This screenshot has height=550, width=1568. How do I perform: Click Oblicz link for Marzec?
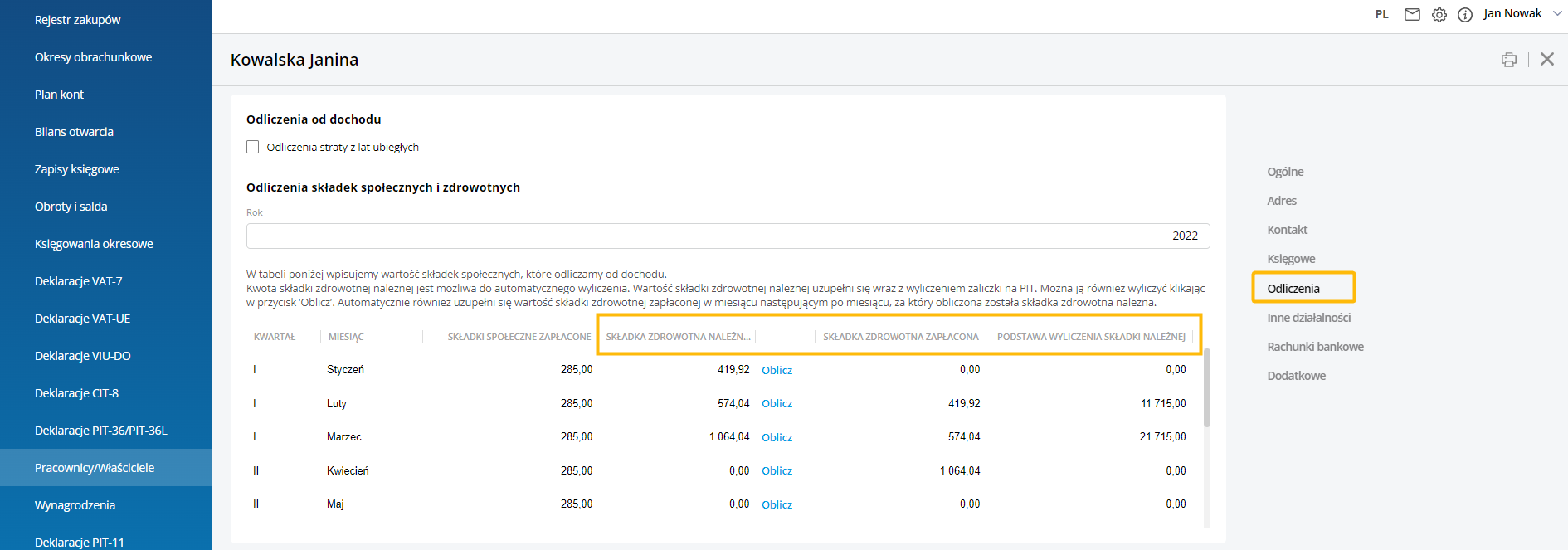tap(777, 437)
